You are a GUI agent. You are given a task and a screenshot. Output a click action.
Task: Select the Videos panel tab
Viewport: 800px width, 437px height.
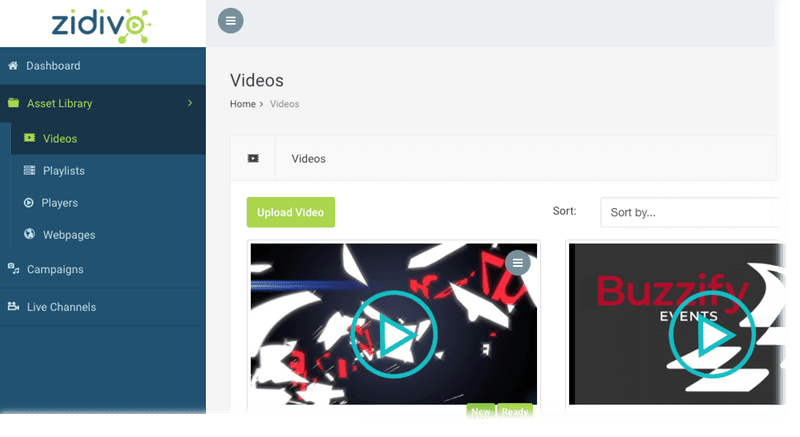(x=308, y=158)
